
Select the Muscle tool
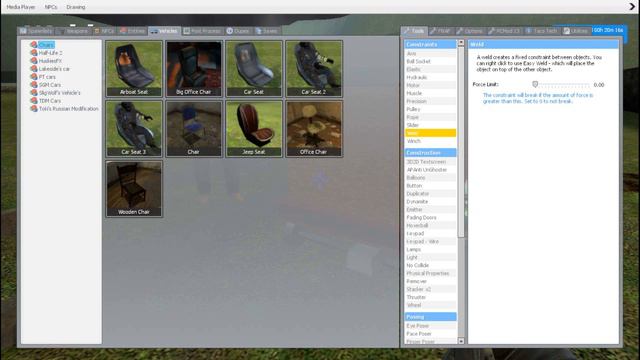pos(431,93)
